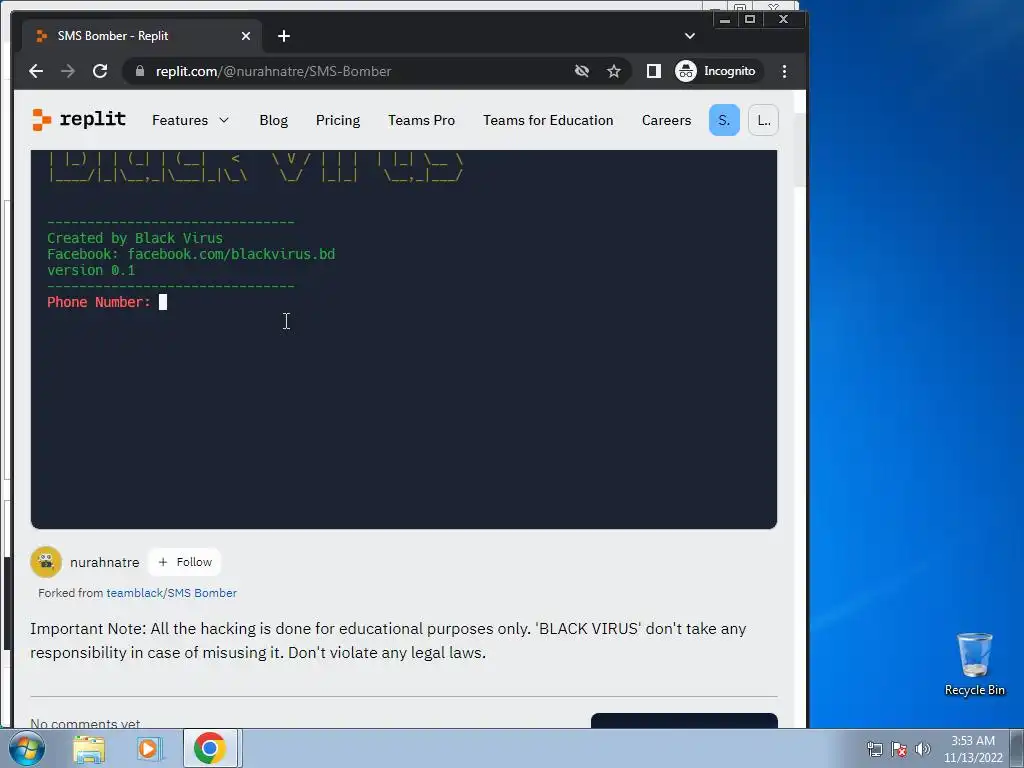Click the facebook.com/blackvirus.bd text
The width and height of the screenshot is (1024, 768).
pos(231,254)
